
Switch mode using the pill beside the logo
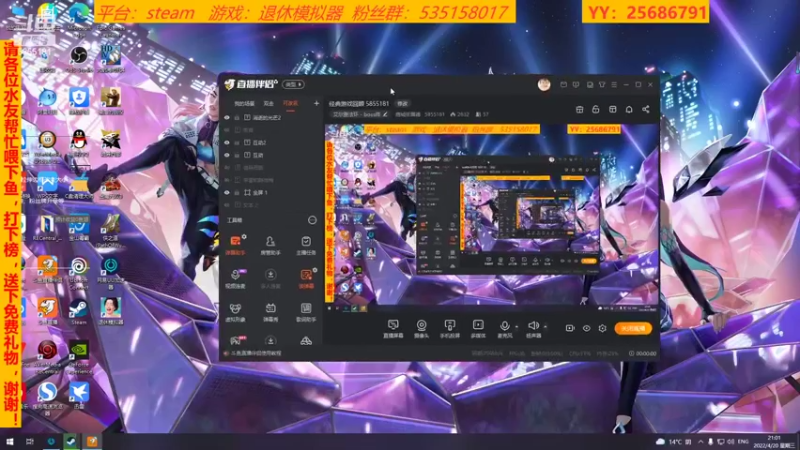293,84
